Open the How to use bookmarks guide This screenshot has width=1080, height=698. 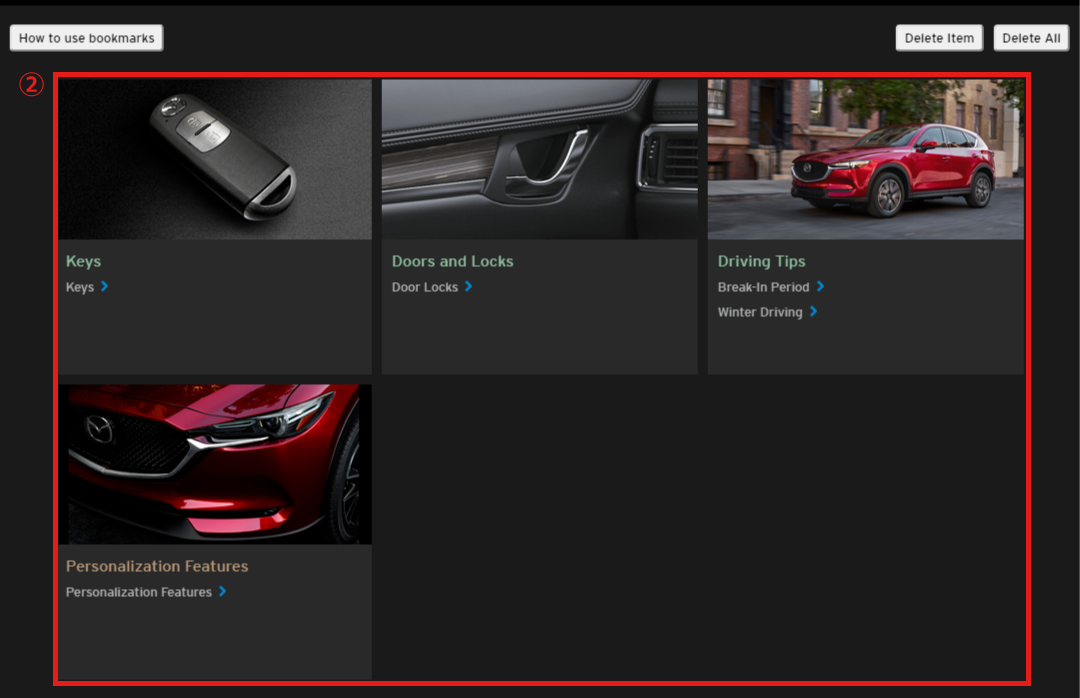tap(87, 38)
